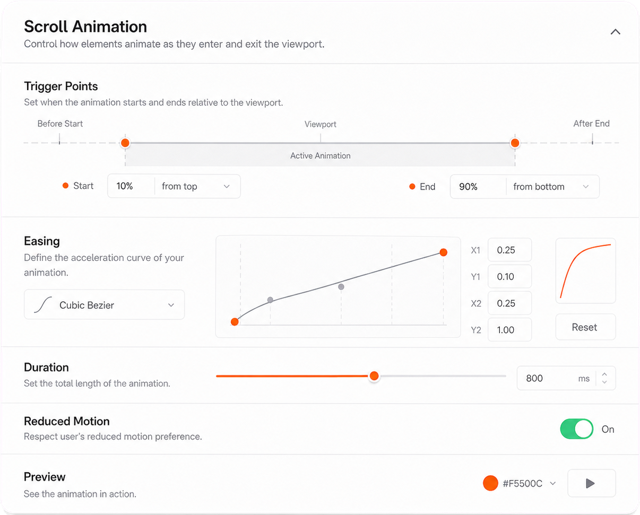Click the Duration slider thumb

374,376
